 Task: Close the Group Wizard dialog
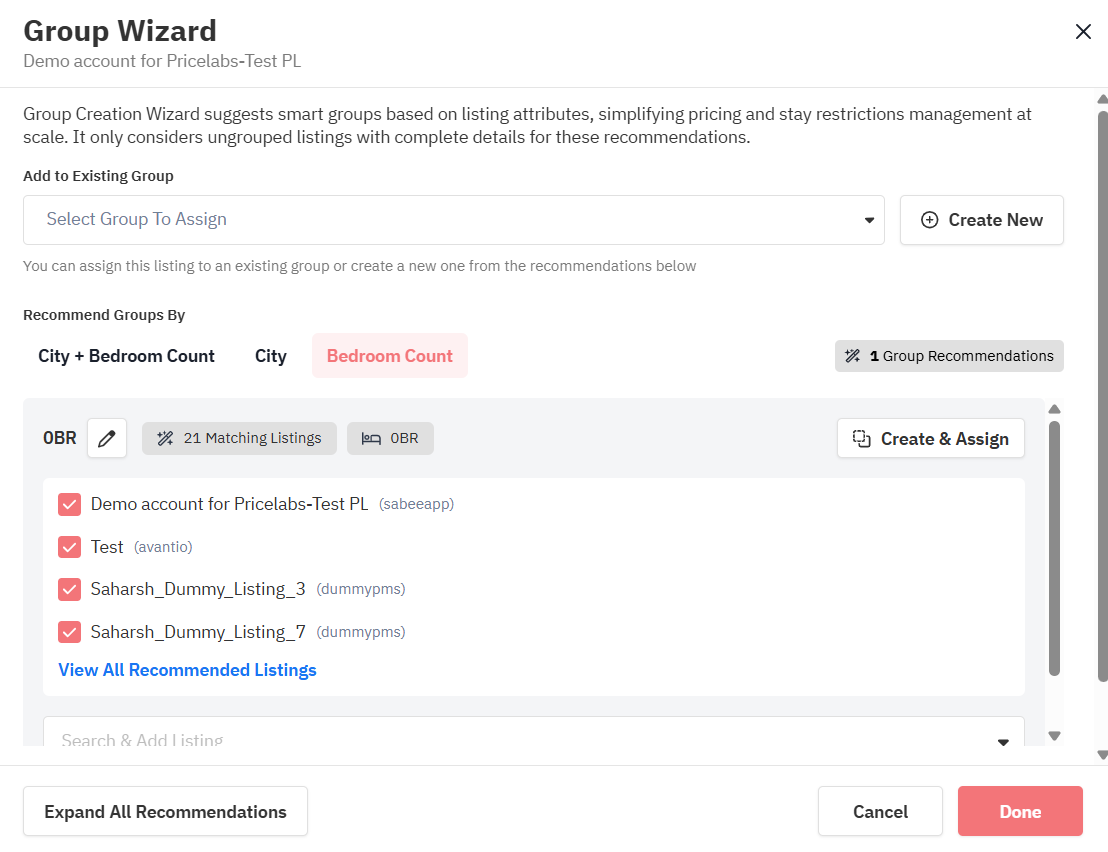(x=1083, y=32)
